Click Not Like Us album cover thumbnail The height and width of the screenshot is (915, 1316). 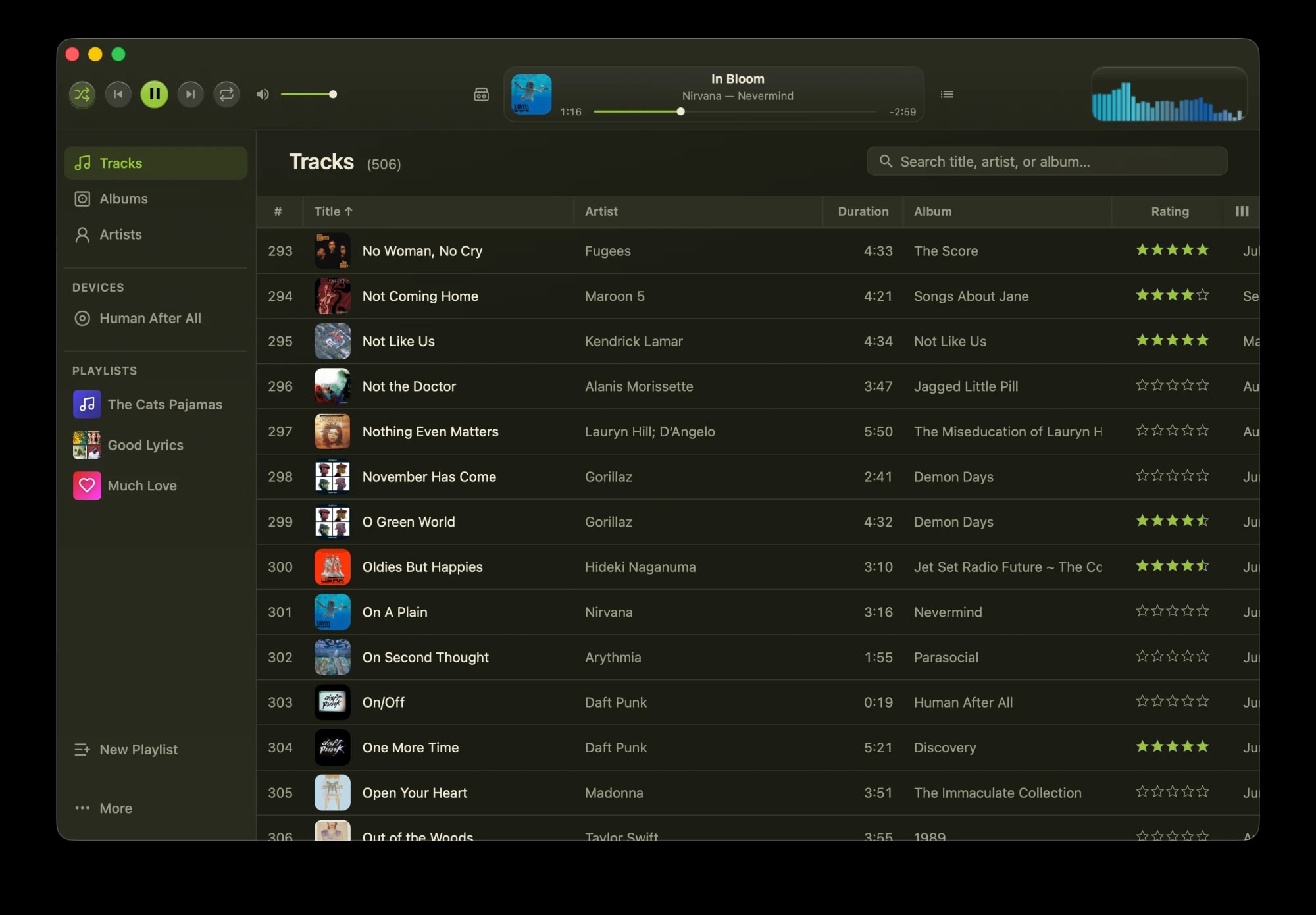(332, 341)
